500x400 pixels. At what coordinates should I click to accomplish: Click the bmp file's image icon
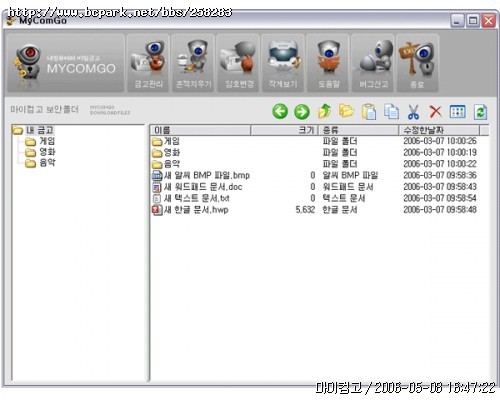[x=157, y=175]
